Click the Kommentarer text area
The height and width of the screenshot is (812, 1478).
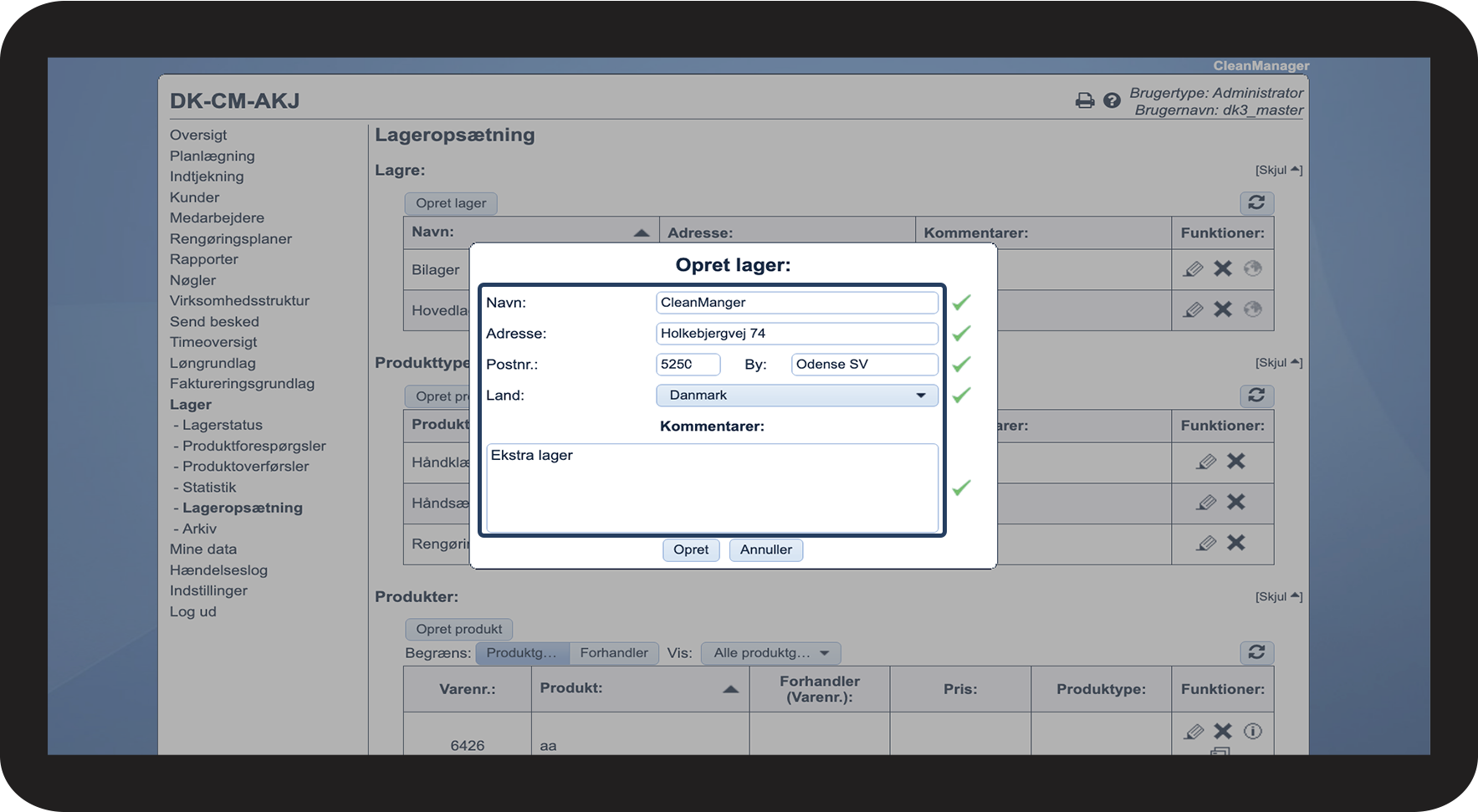click(712, 488)
